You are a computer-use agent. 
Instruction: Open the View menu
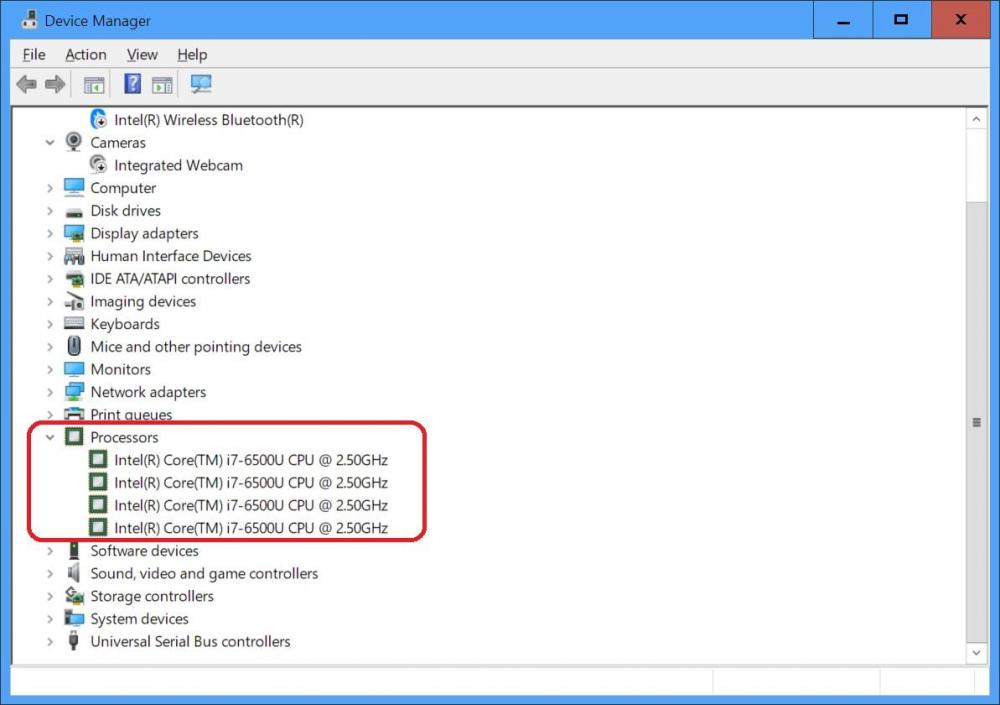coord(142,55)
